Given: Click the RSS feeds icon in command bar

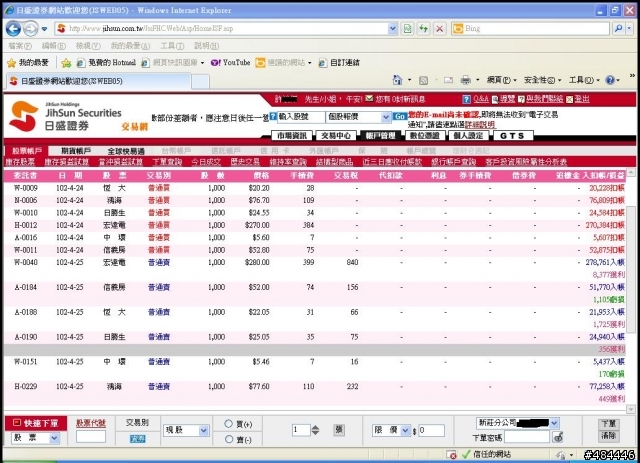Looking at the screenshot, I should click(x=424, y=80).
